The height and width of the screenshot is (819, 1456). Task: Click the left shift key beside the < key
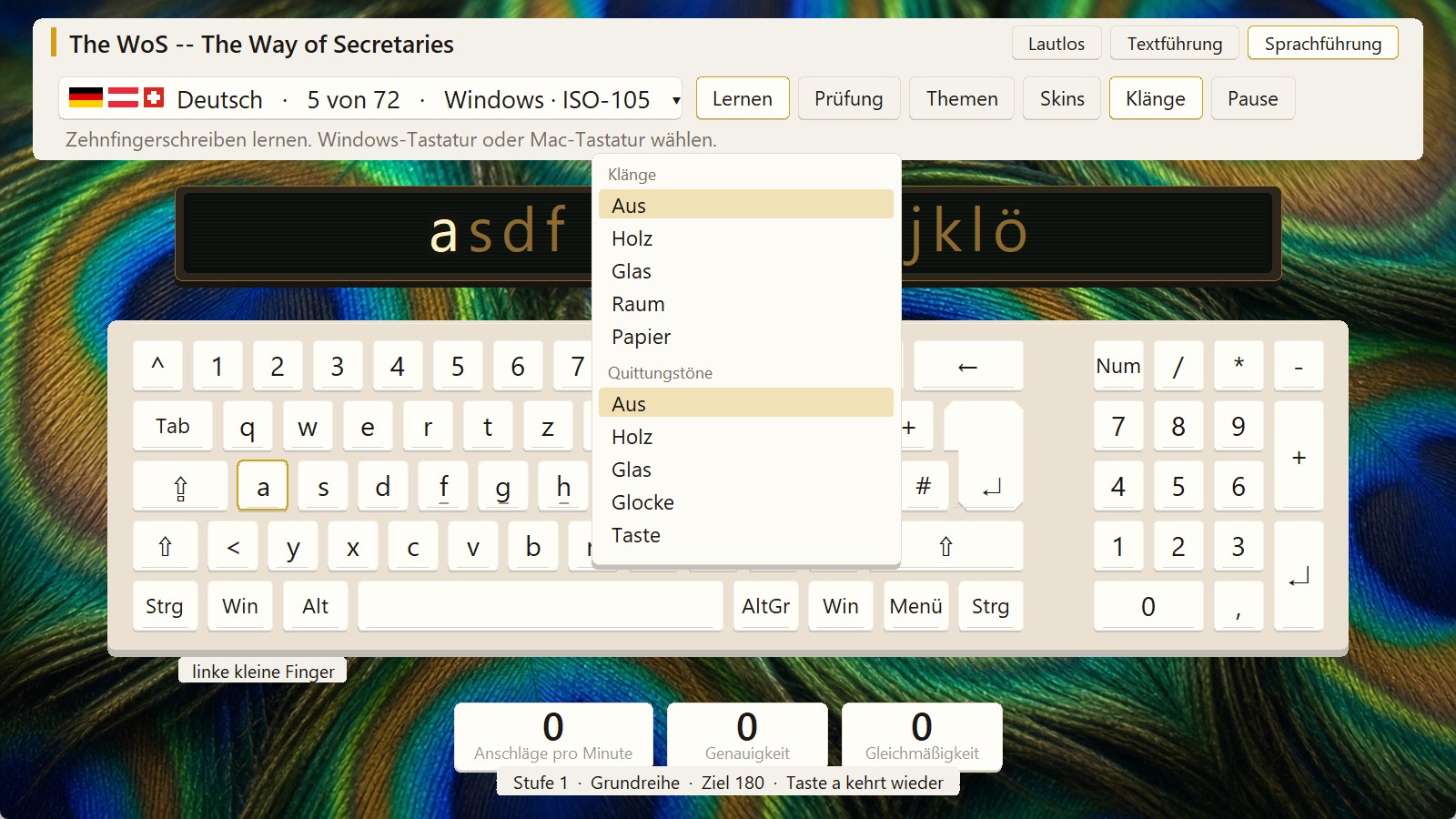point(165,546)
